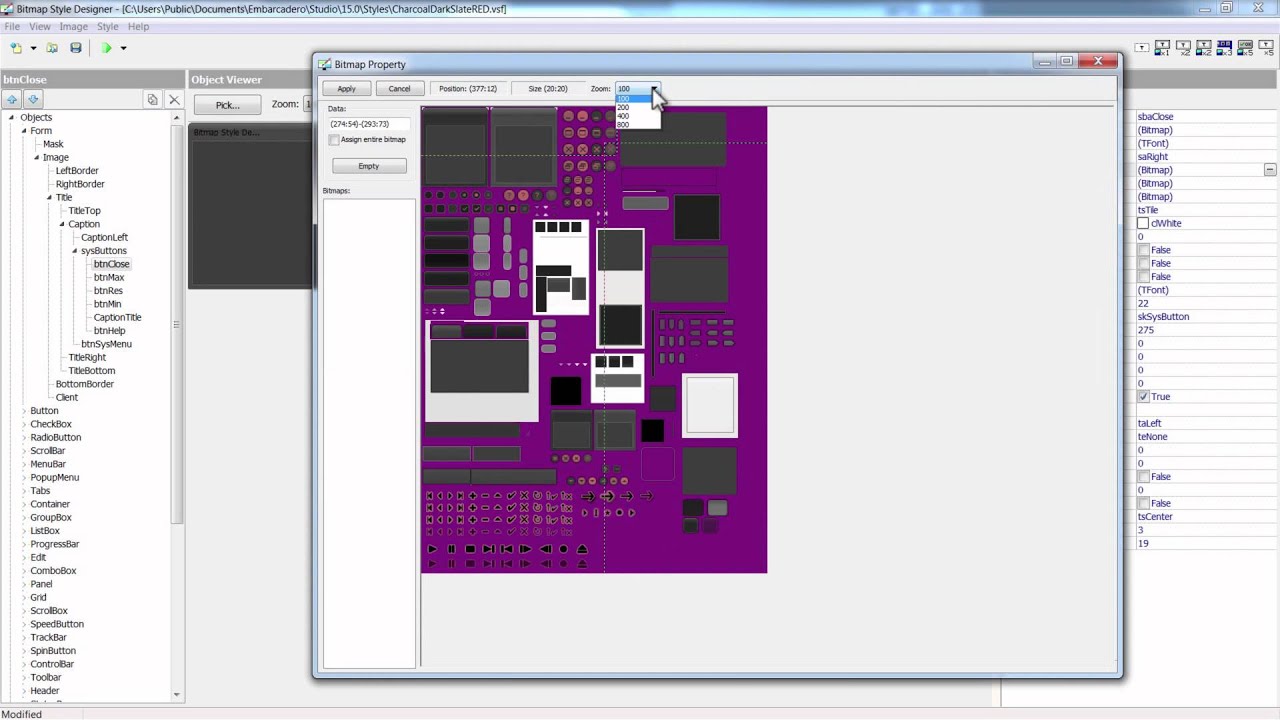The image size is (1280, 720).
Task: Click the teNone property value
Action: (1152, 437)
